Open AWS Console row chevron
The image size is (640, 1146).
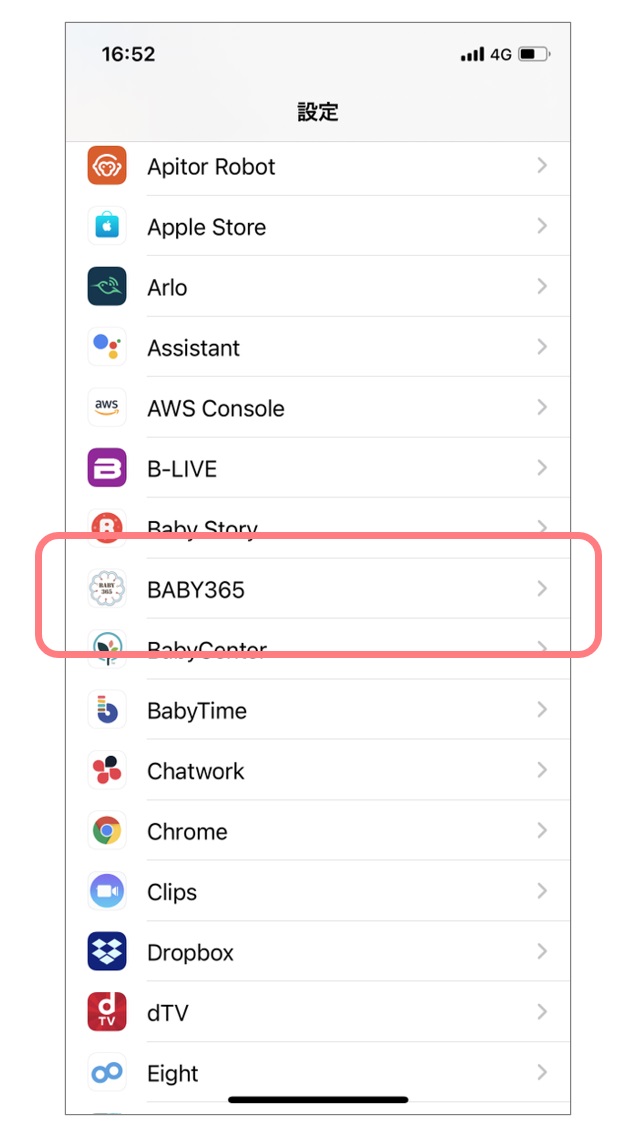coord(542,408)
